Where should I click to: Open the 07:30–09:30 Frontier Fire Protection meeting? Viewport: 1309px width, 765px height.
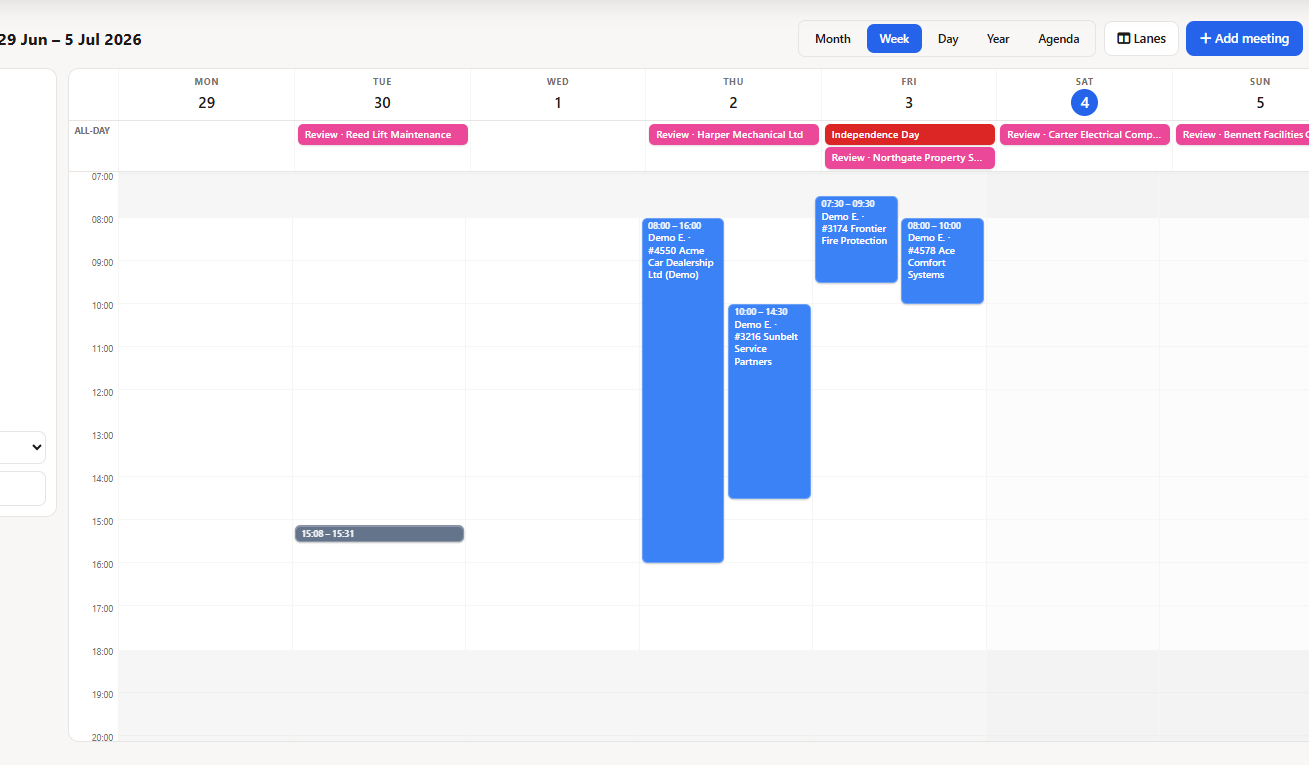(856, 239)
